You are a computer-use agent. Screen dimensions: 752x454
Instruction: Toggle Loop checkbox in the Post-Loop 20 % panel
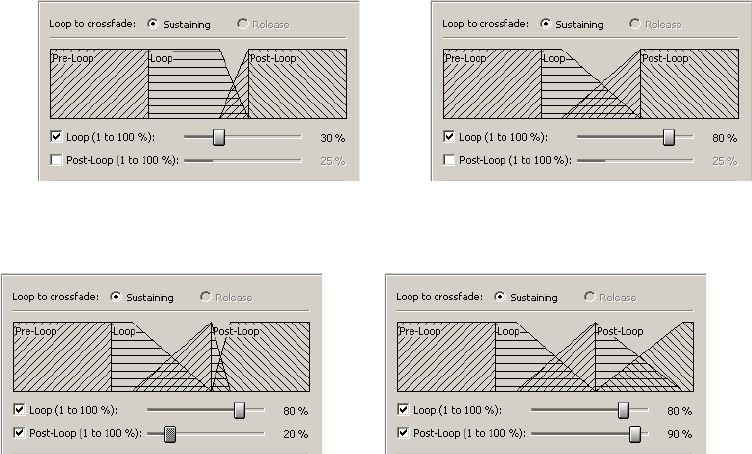19,409
